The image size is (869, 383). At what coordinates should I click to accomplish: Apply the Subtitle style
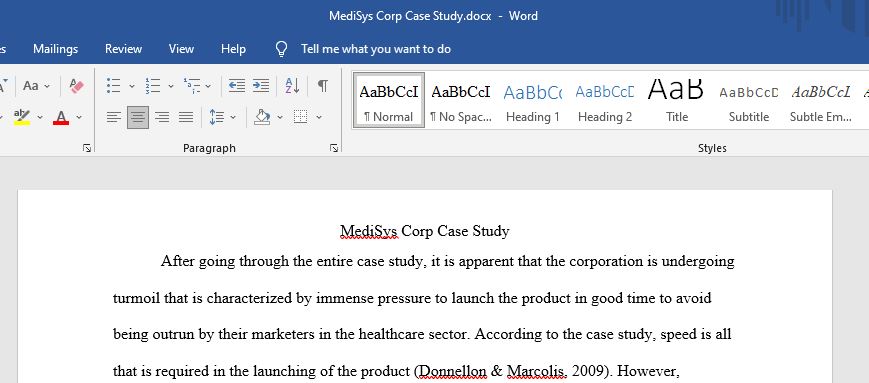point(749,100)
